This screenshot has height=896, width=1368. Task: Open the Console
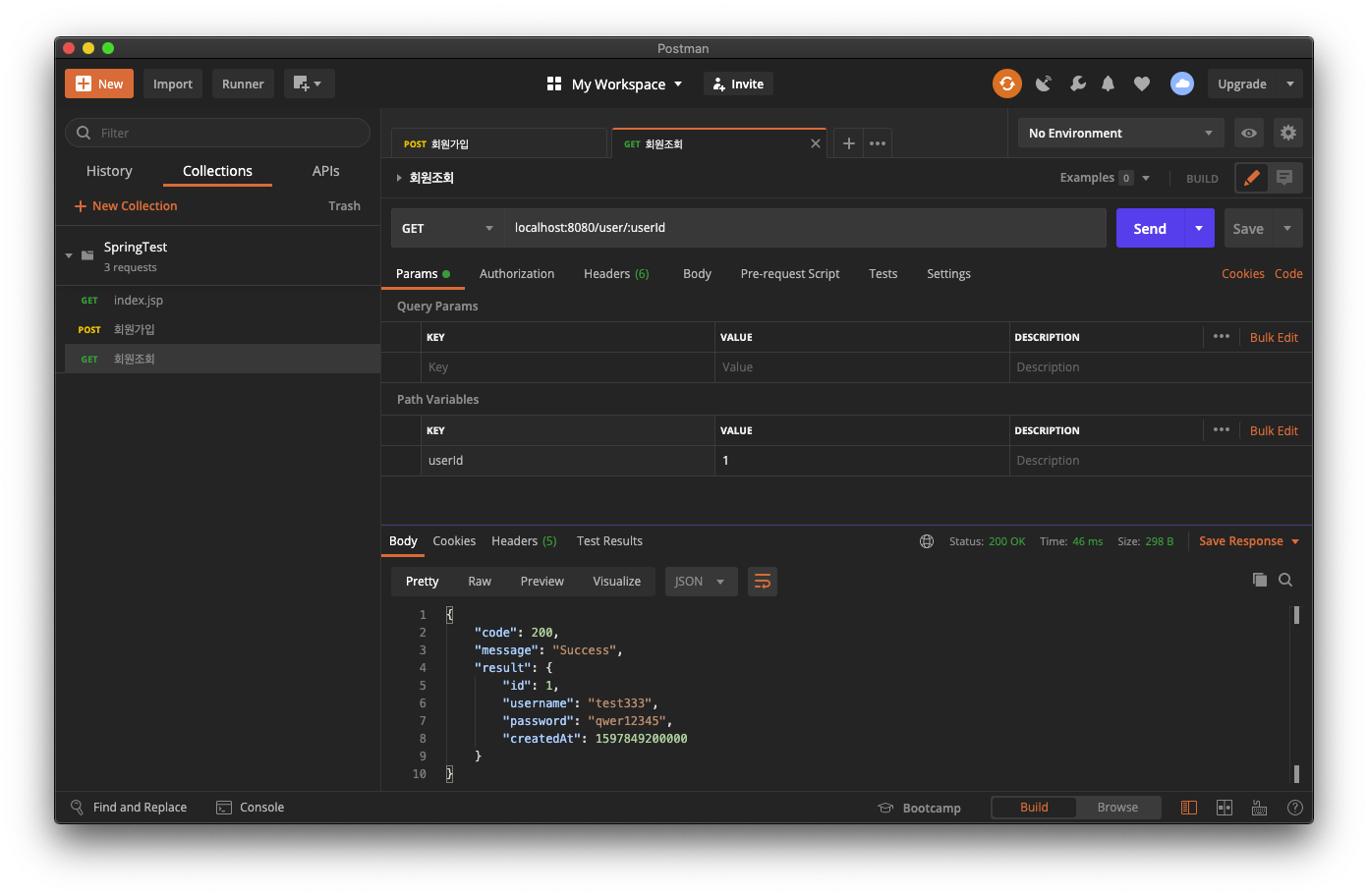(x=251, y=808)
